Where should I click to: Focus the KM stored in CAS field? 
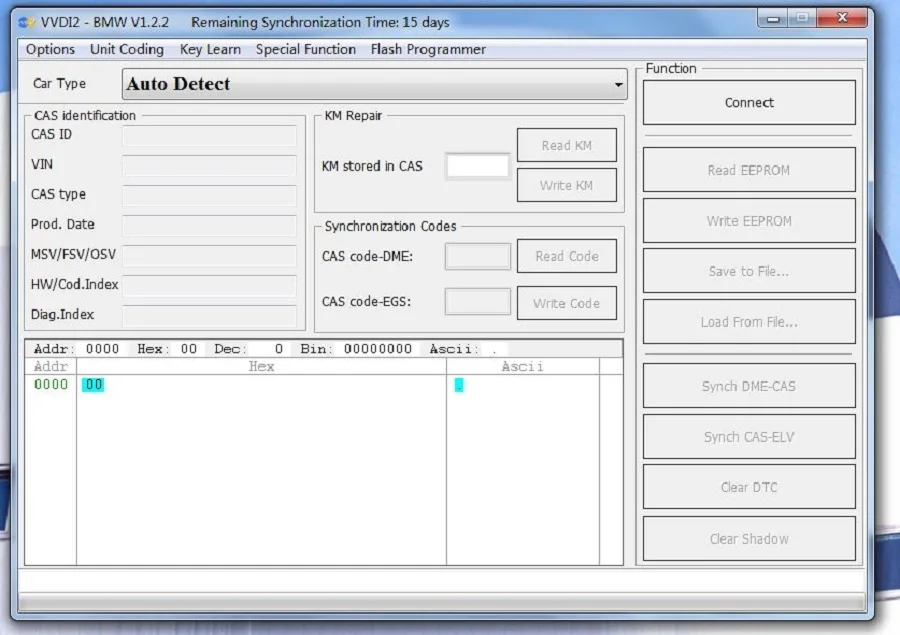(x=478, y=167)
